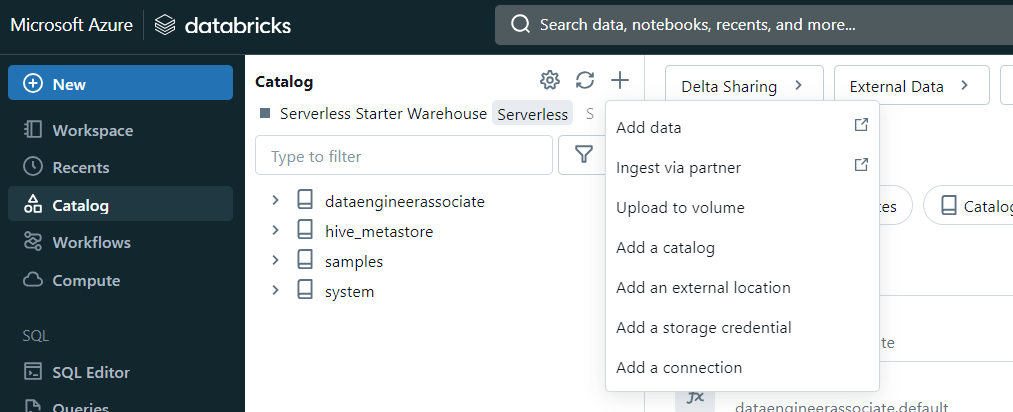
Task: Open SQL Editor from sidebar
Action: point(91,372)
